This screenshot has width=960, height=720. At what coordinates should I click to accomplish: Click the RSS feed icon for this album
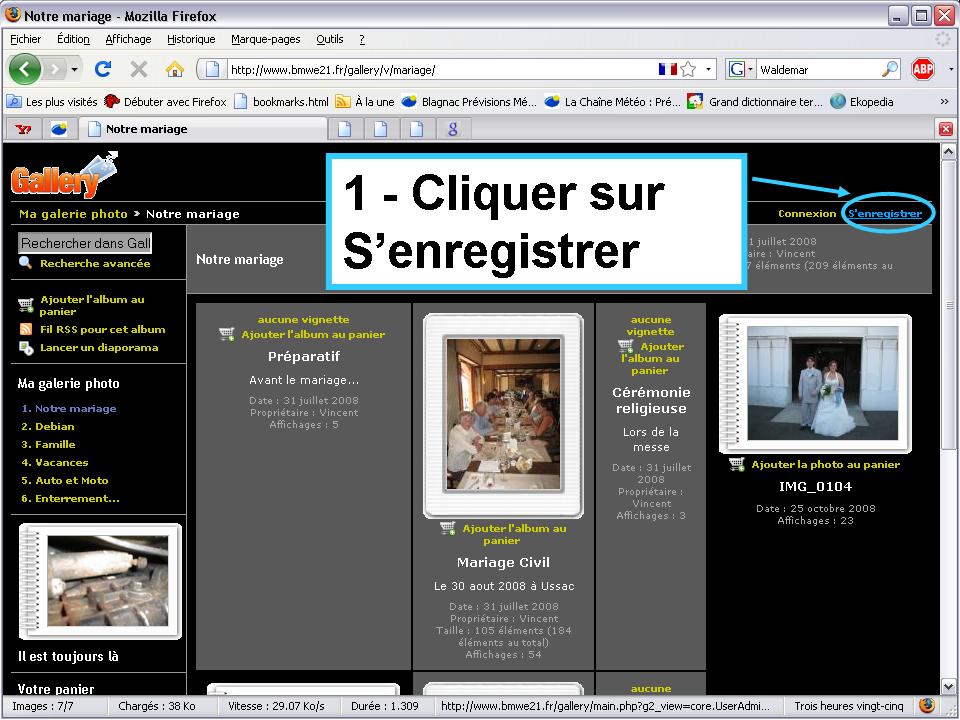26,329
